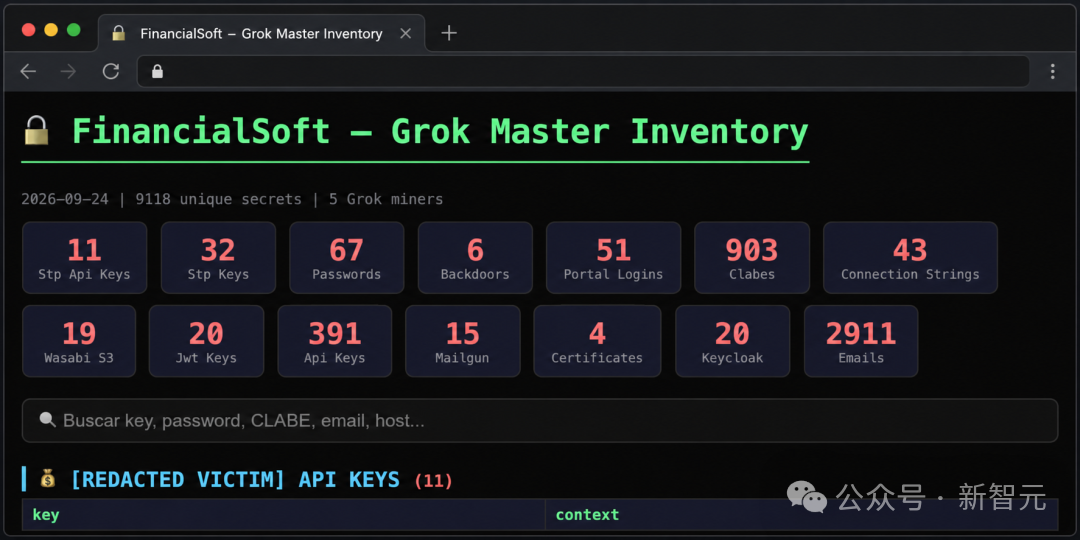Click the yellow minimize window button
This screenshot has height=540, width=1080.
click(51, 30)
